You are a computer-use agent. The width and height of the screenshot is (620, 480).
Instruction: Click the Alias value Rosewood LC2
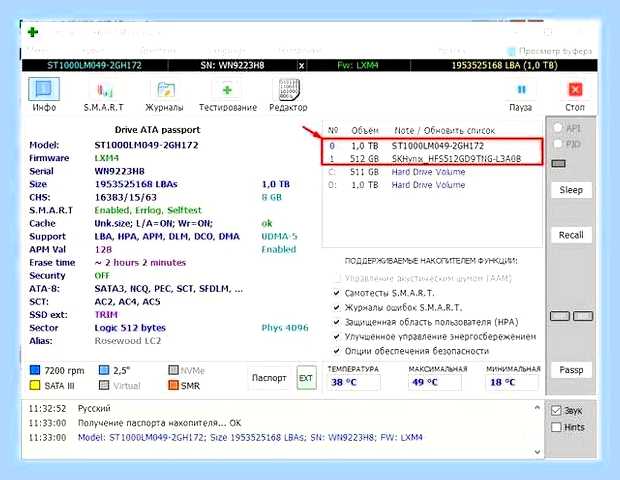pos(128,341)
